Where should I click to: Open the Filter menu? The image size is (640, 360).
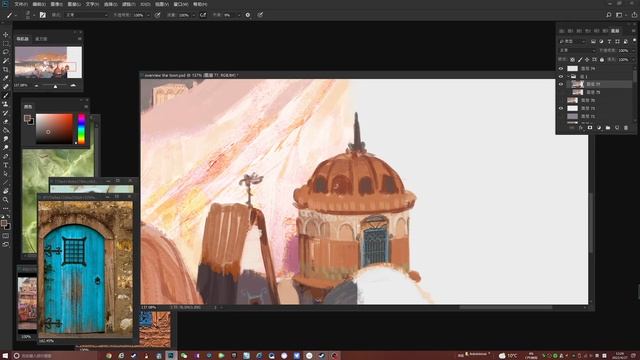coord(129,4)
